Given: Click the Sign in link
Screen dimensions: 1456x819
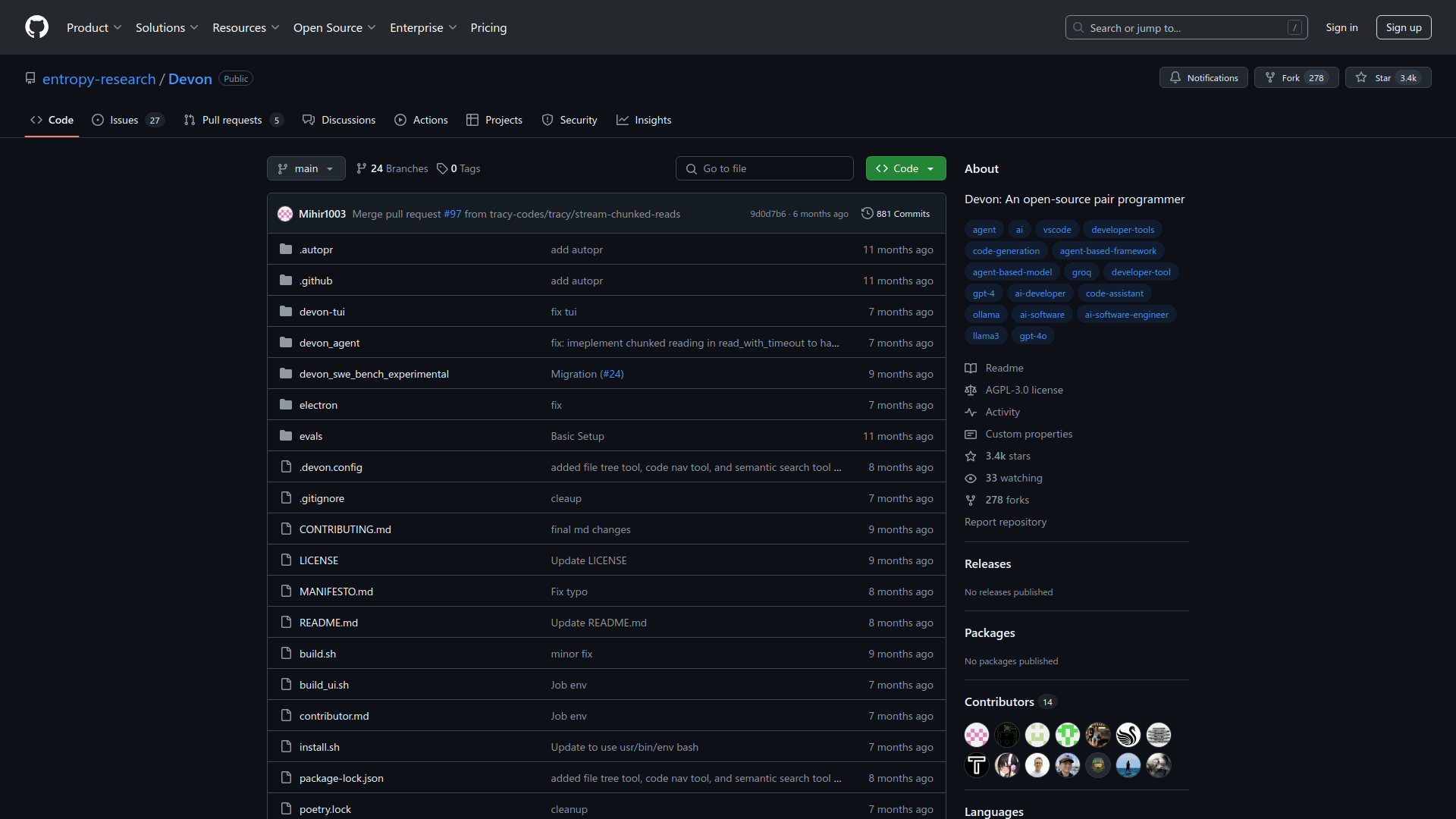Looking at the screenshot, I should (x=1341, y=27).
